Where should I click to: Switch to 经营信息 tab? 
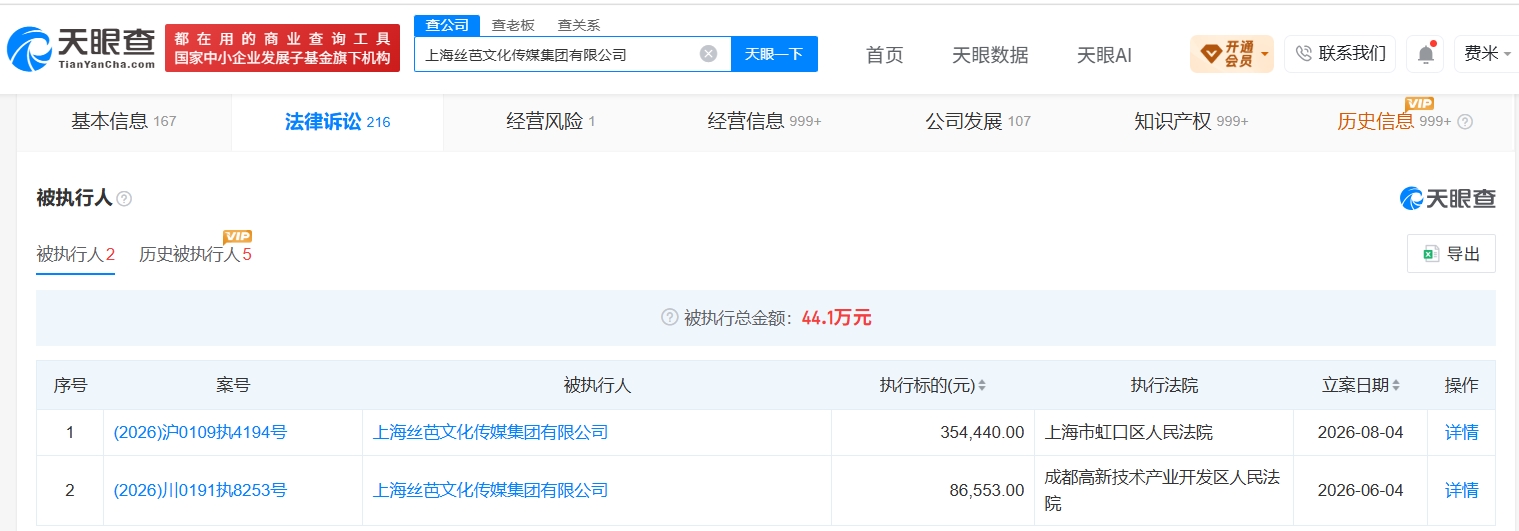[764, 122]
